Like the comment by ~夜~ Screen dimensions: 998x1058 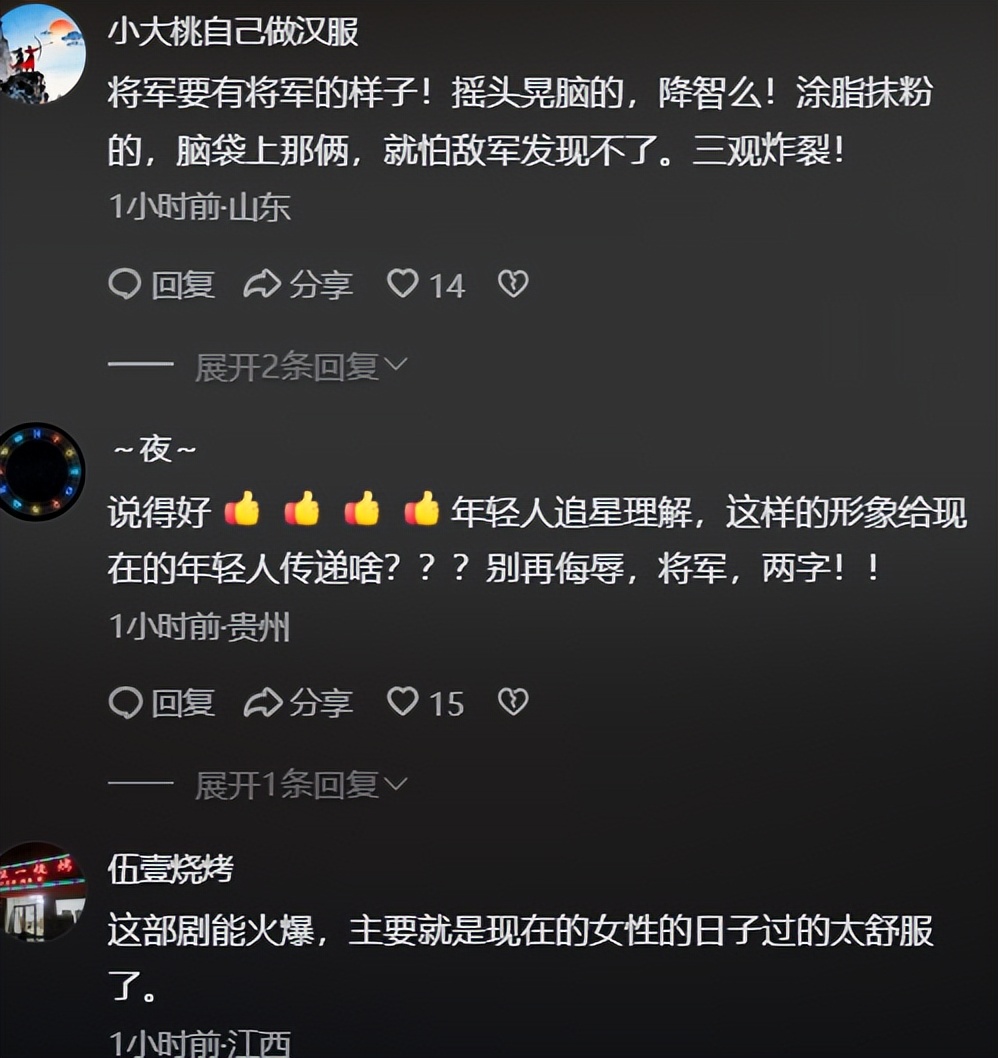402,702
